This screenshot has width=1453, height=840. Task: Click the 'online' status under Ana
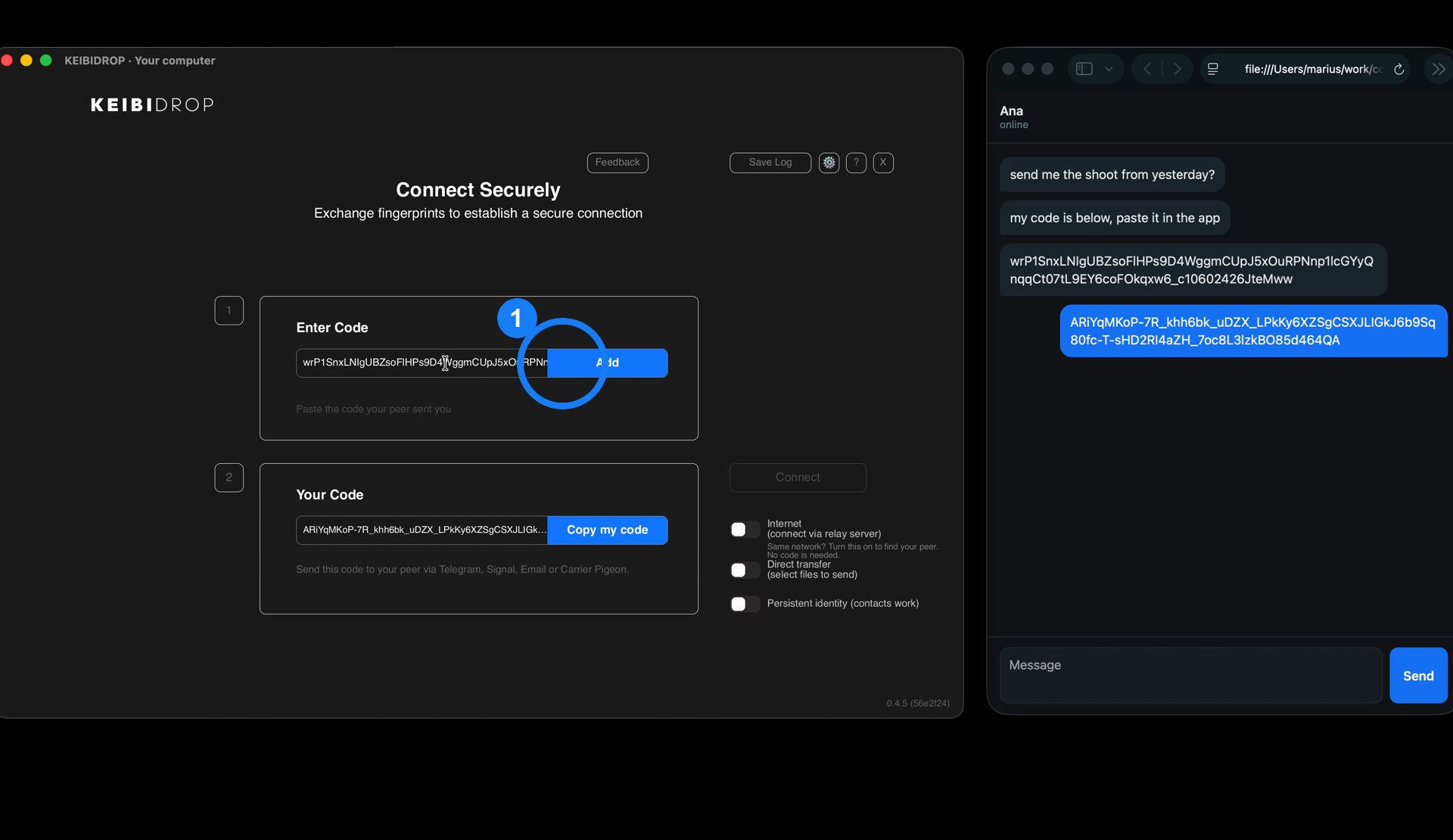pyautogui.click(x=1014, y=125)
